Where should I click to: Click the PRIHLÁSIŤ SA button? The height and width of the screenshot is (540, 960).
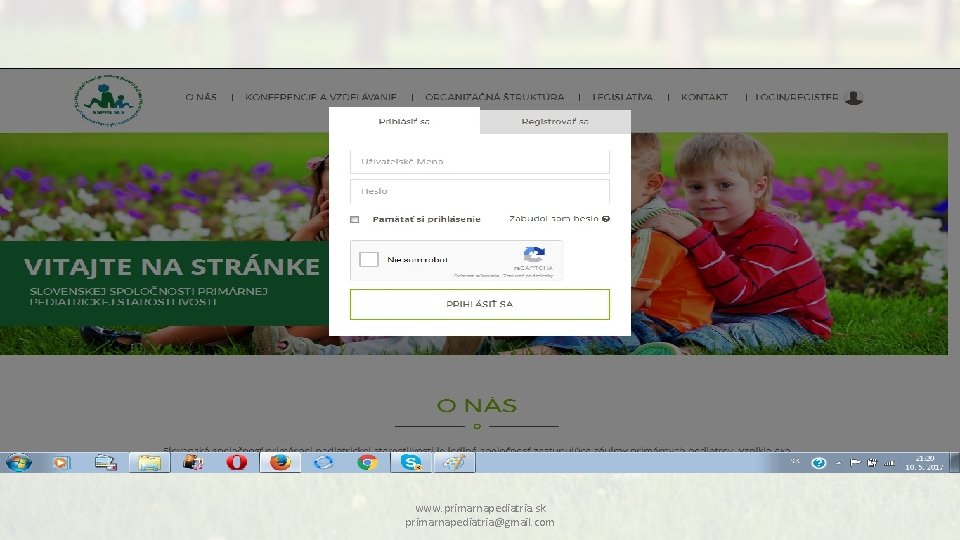pyautogui.click(x=480, y=304)
